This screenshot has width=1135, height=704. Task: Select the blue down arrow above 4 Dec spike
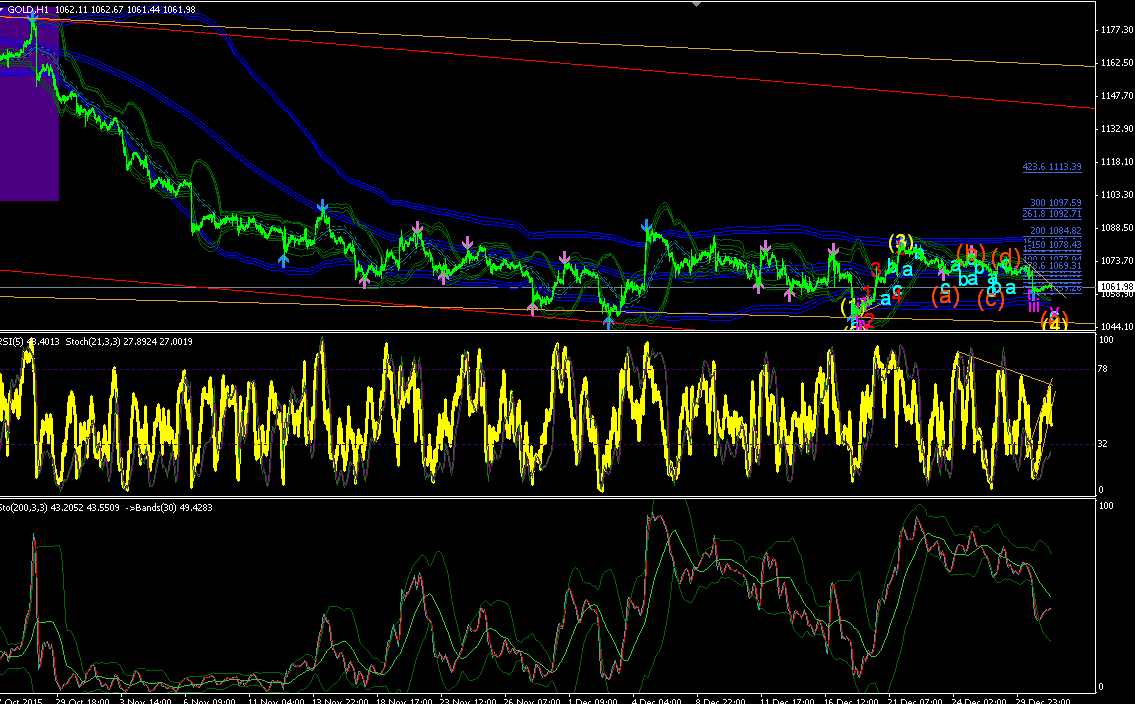pyautogui.click(x=646, y=226)
